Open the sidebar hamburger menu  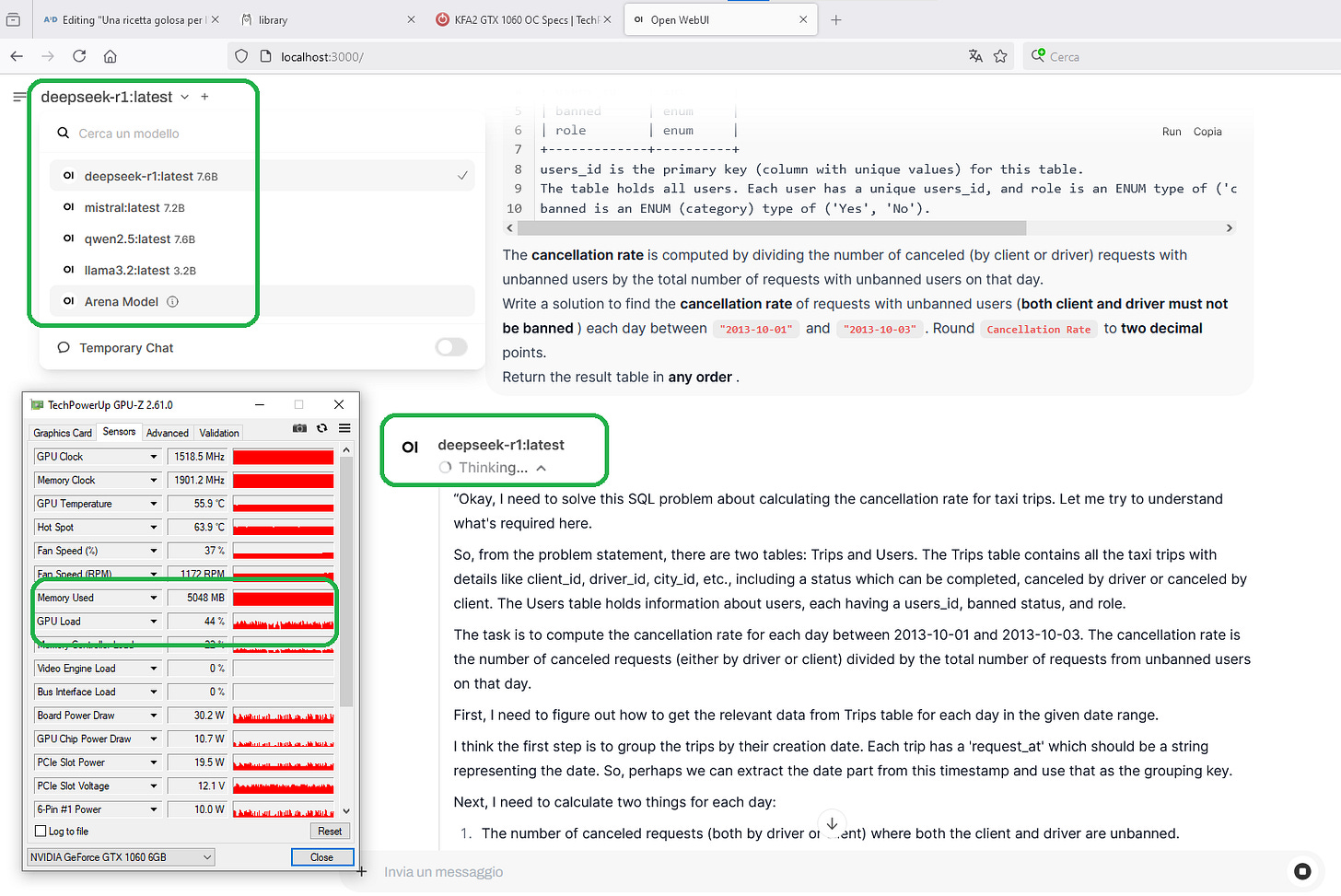tap(19, 97)
